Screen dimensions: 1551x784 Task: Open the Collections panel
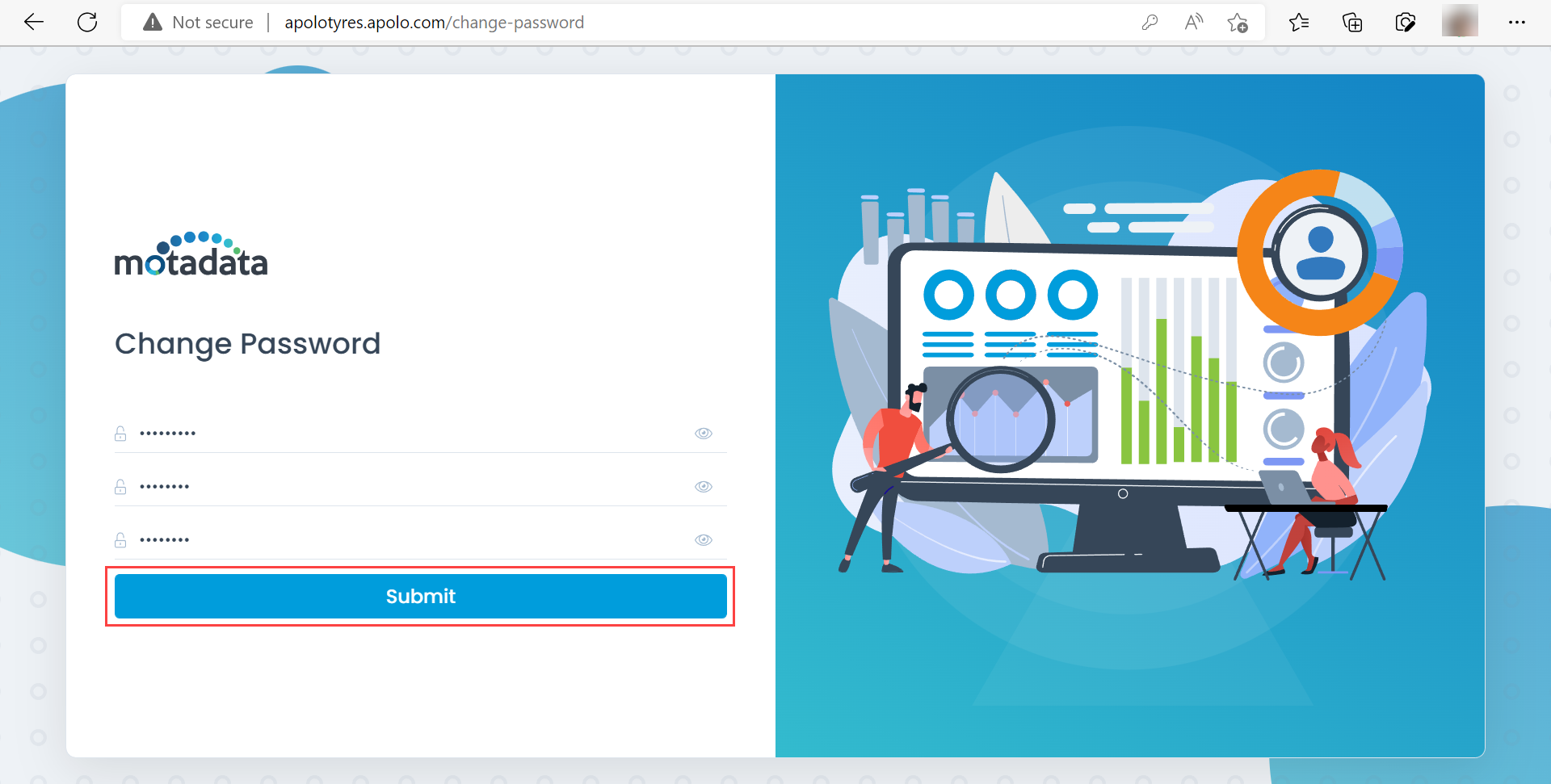(x=1351, y=23)
